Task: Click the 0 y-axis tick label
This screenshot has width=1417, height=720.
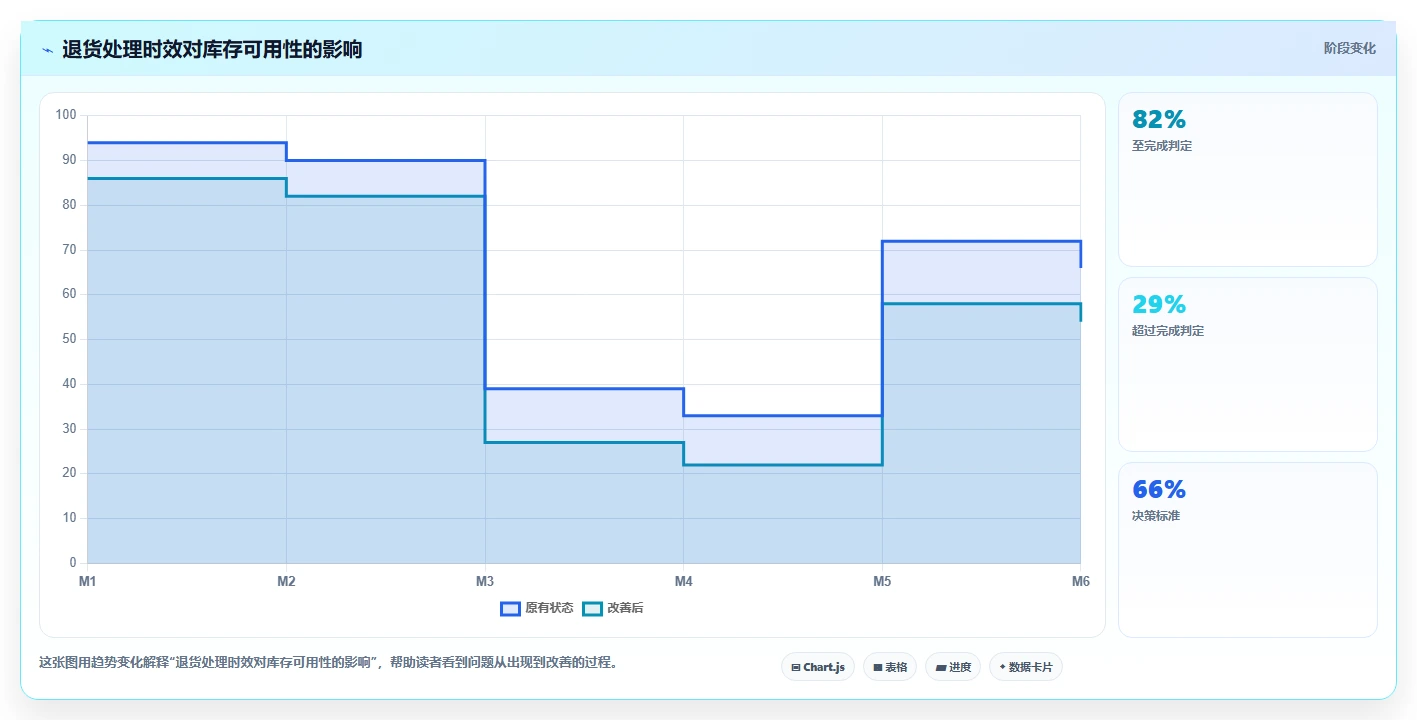Action: pyautogui.click(x=73, y=563)
